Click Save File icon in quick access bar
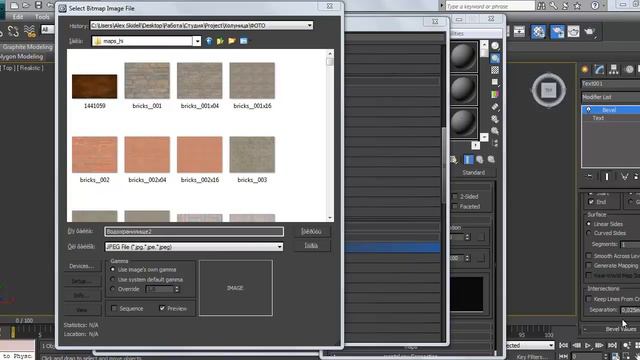This screenshot has height=360, width=640. coord(38,5)
